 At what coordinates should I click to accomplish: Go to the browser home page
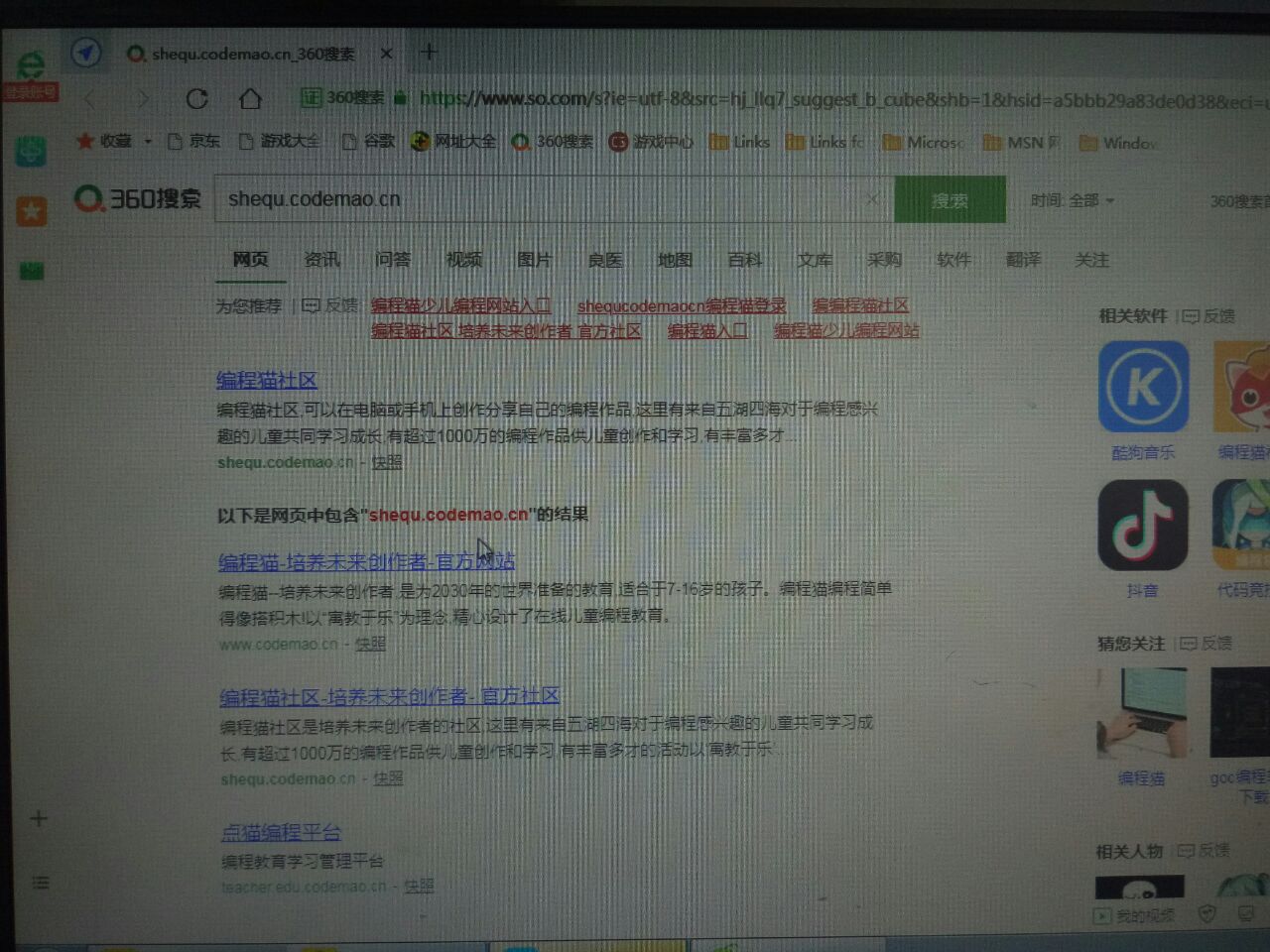[250, 98]
